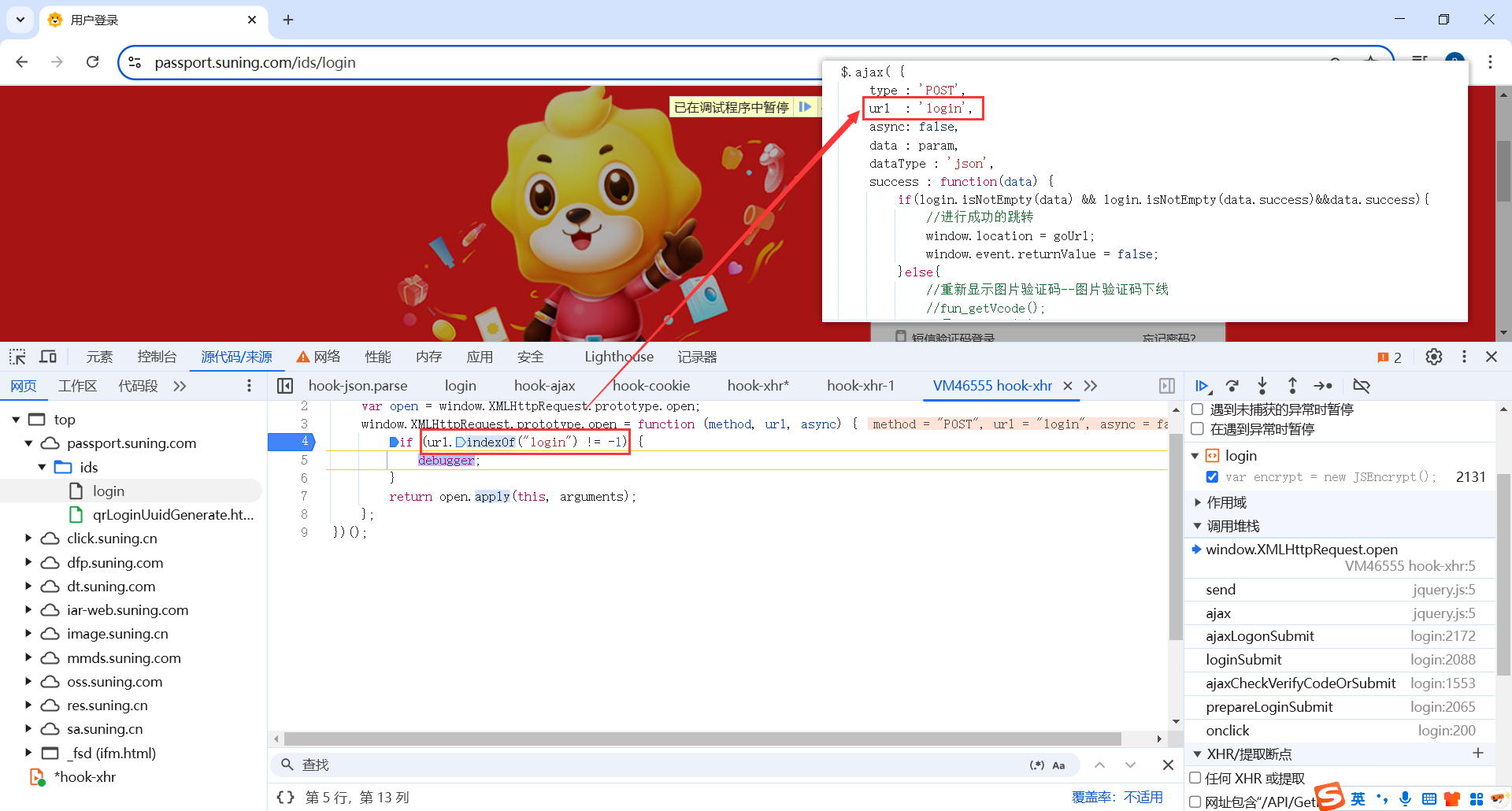The image size is (1512, 811).
Task: Open a new browser tab
Action: 288,20
